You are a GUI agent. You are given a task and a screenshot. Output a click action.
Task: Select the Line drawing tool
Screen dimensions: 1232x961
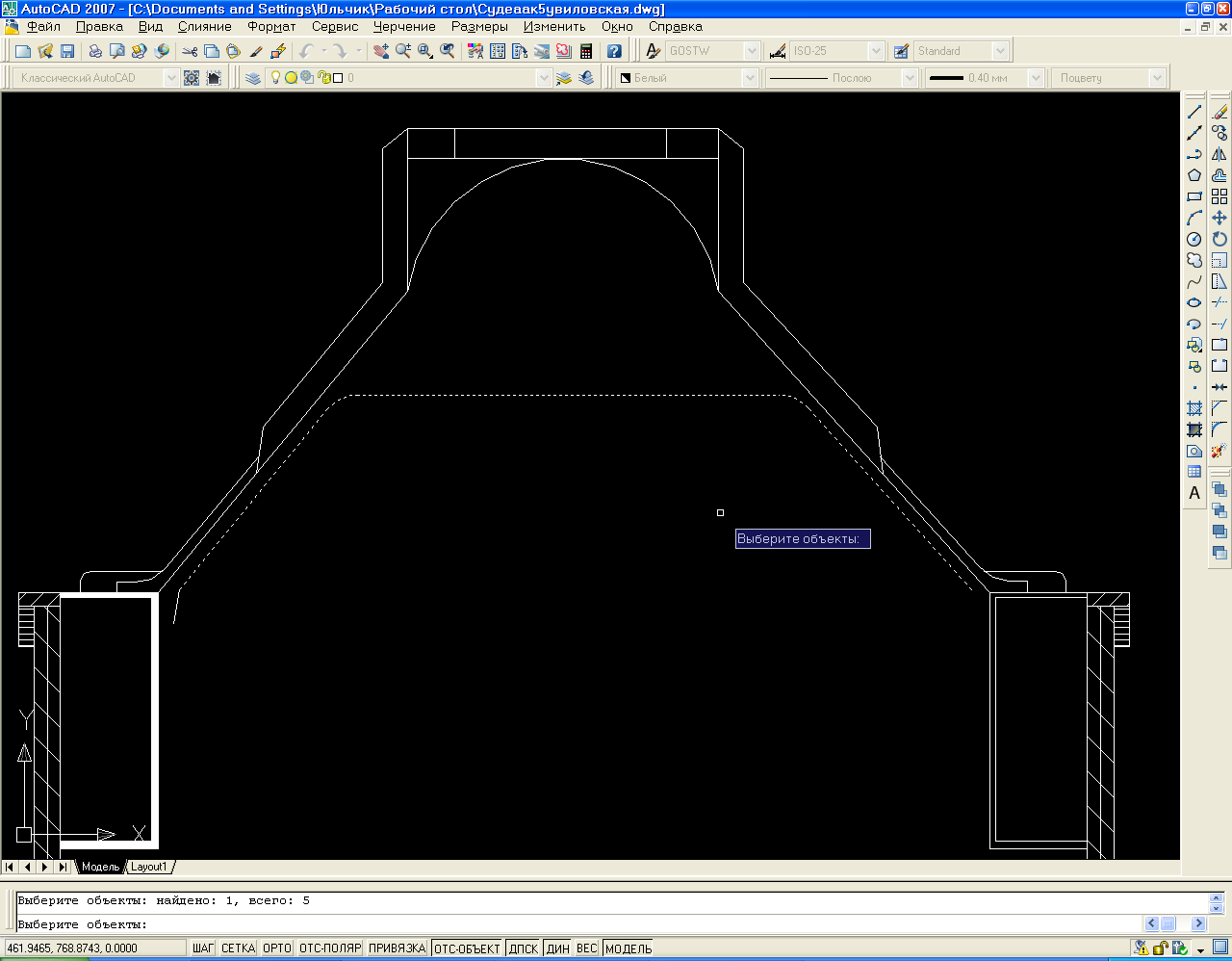click(x=1194, y=113)
